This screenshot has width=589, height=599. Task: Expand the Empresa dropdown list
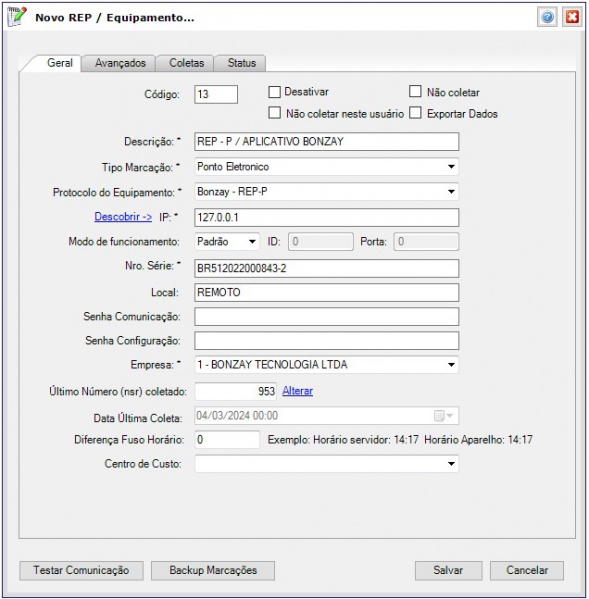tap(451, 365)
